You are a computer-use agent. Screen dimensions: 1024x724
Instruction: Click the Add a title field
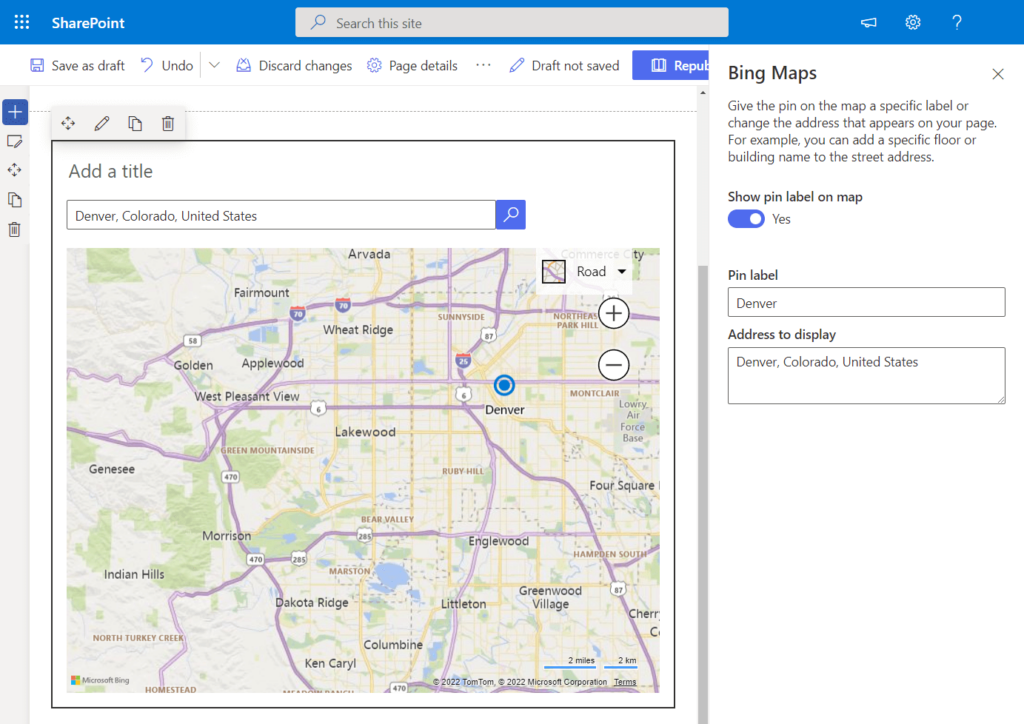(x=110, y=171)
